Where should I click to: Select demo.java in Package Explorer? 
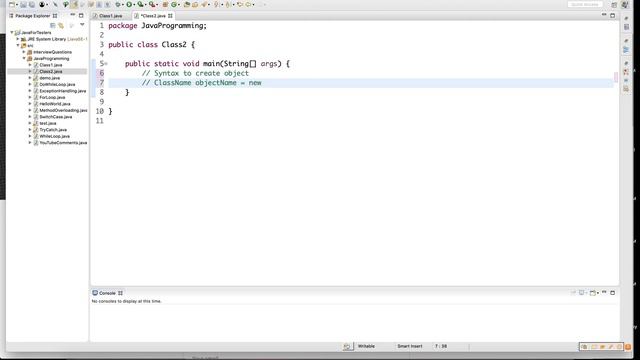point(49,78)
